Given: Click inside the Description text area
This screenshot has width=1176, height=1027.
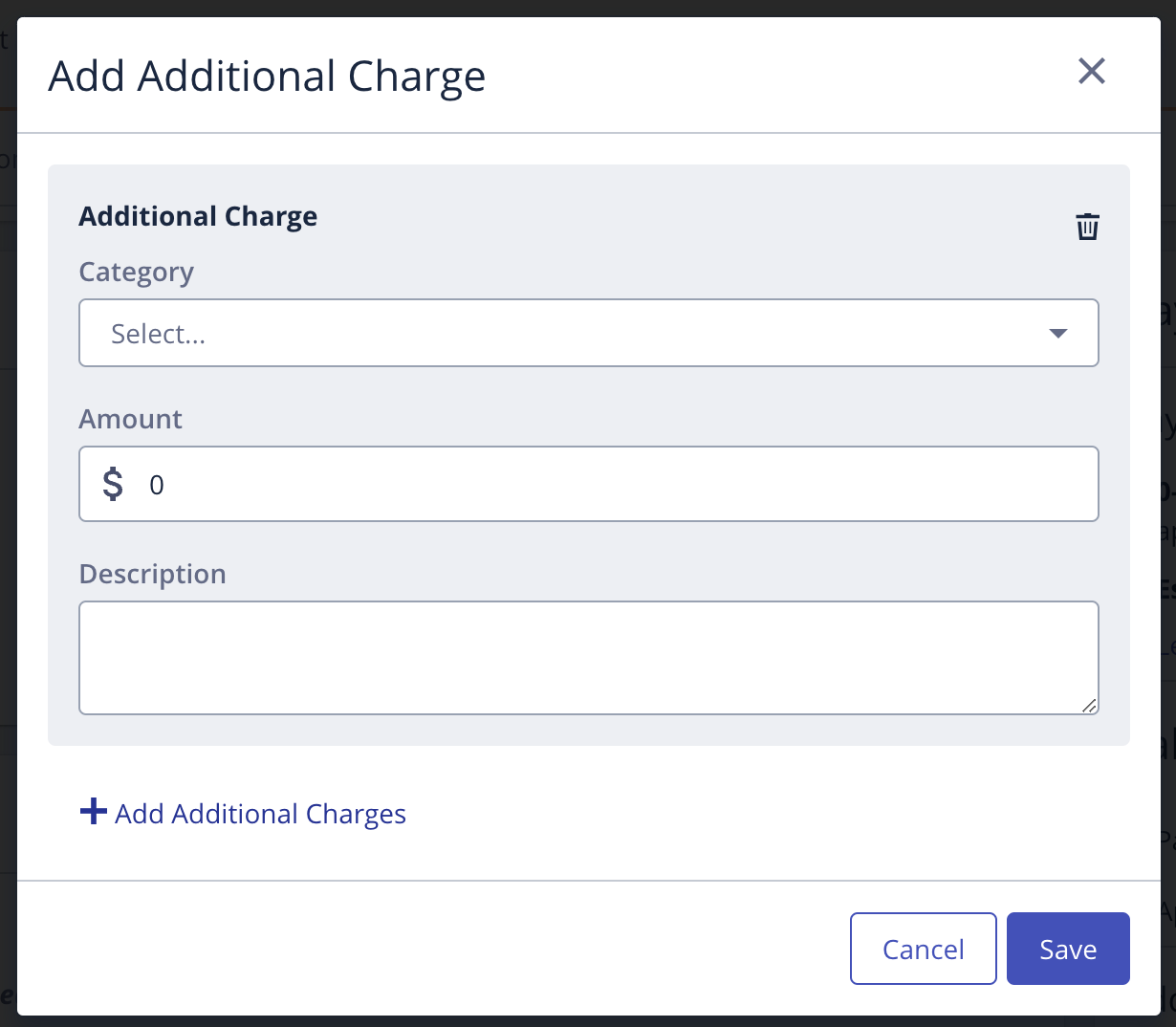Looking at the screenshot, I should (588, 658).
